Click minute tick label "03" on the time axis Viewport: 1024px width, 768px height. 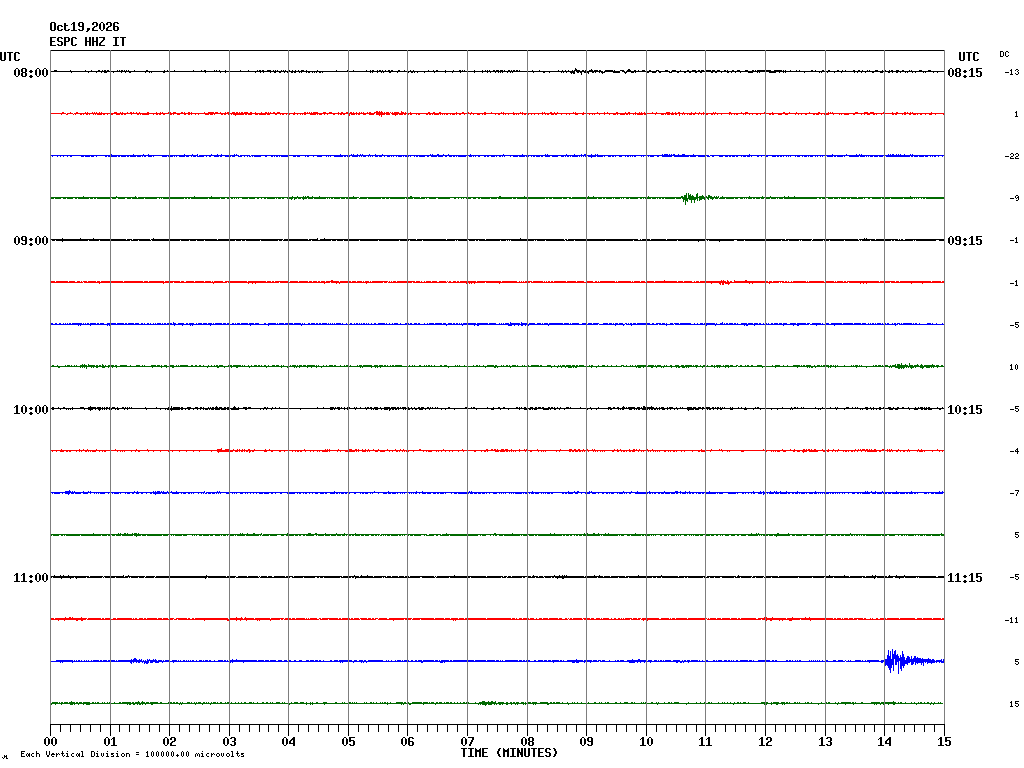pos(229,742)
